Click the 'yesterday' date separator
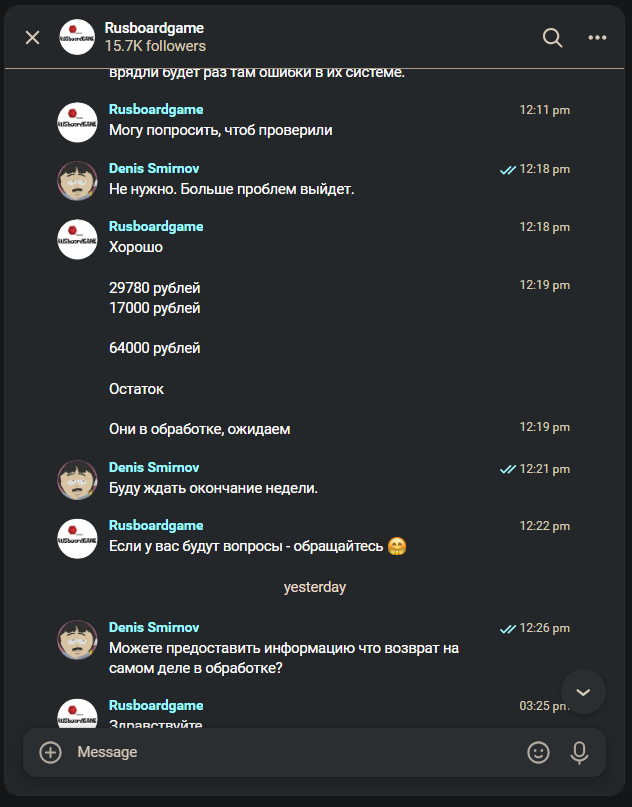This screenshot has height=807, width=632. click(315, 587)
